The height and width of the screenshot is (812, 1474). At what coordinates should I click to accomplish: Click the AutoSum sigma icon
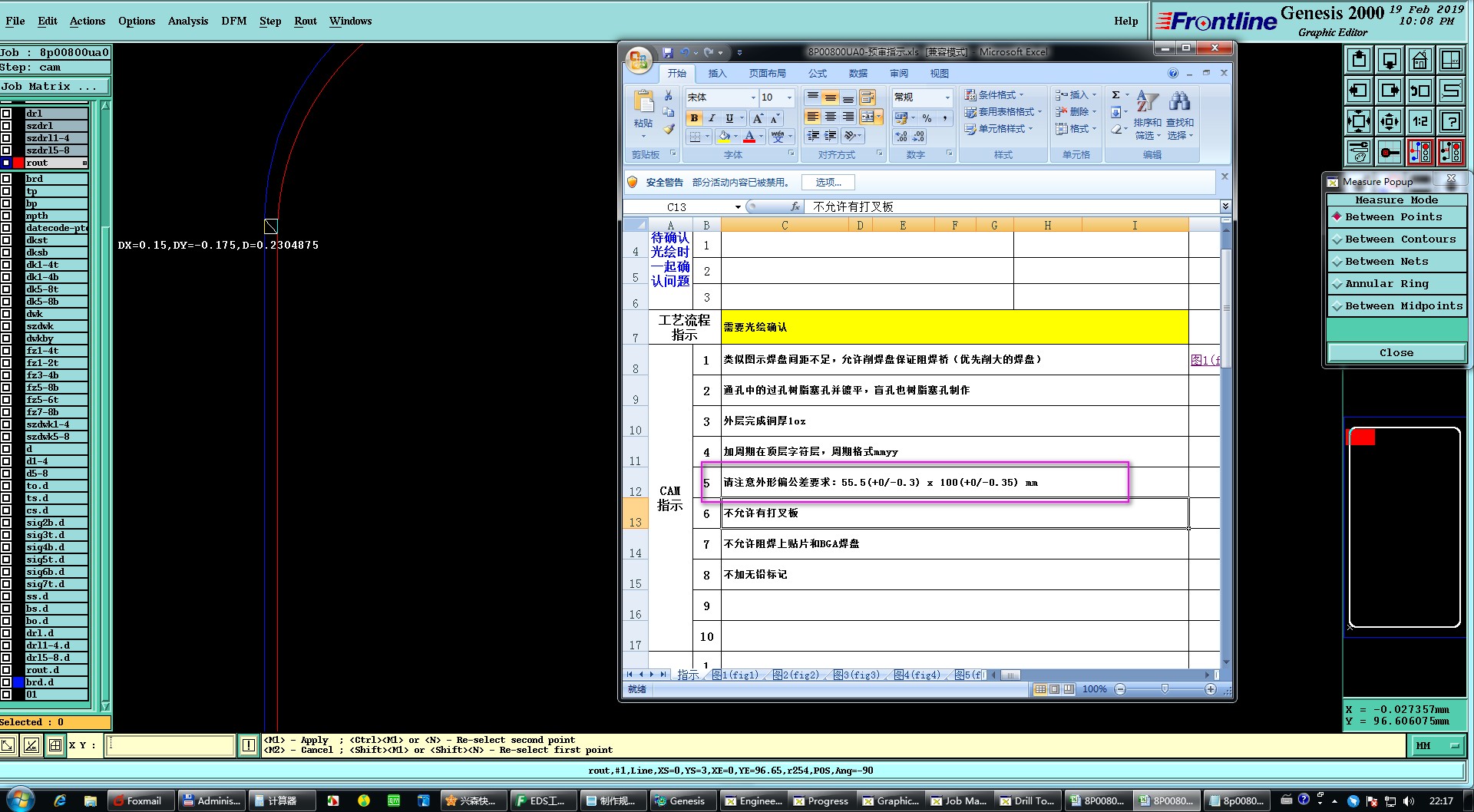click(x=1115, y=95)
